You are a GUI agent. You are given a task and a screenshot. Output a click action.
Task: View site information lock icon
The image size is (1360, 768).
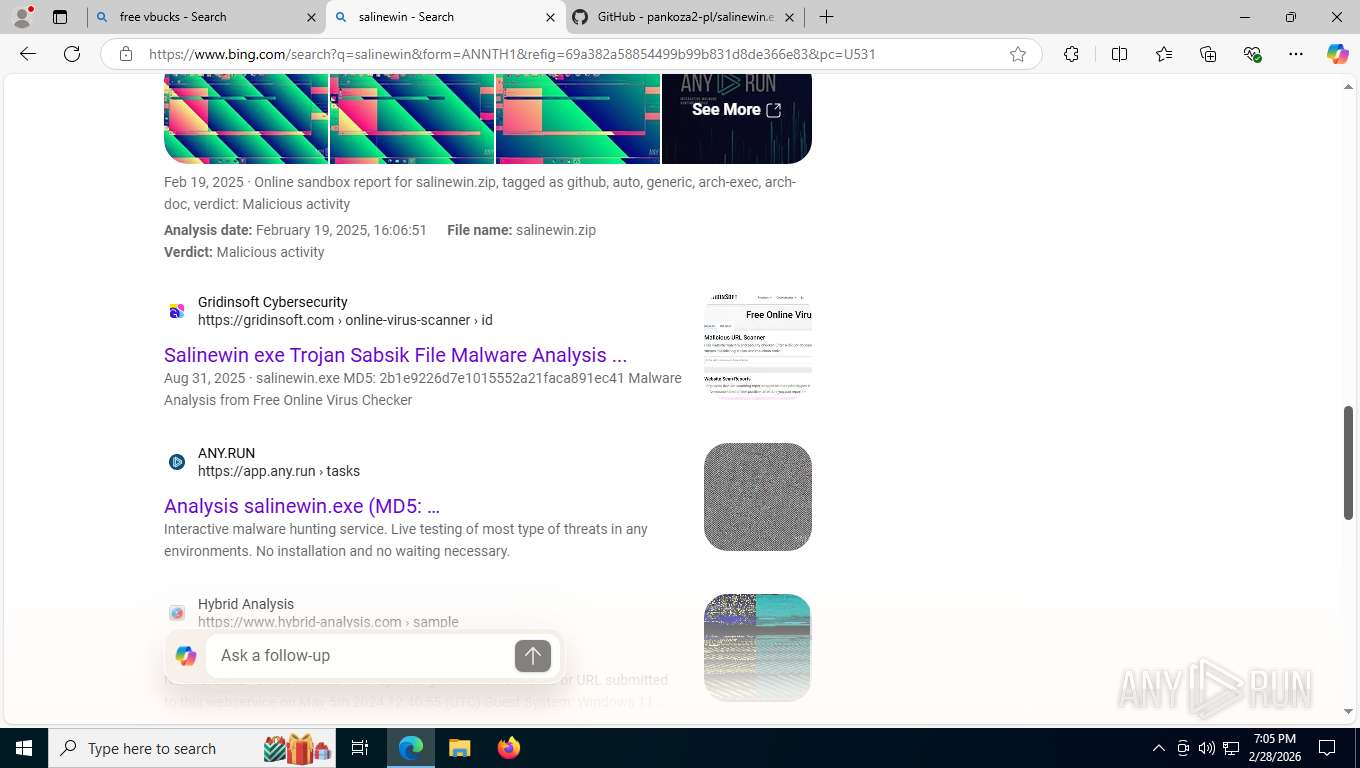[126, 54]
